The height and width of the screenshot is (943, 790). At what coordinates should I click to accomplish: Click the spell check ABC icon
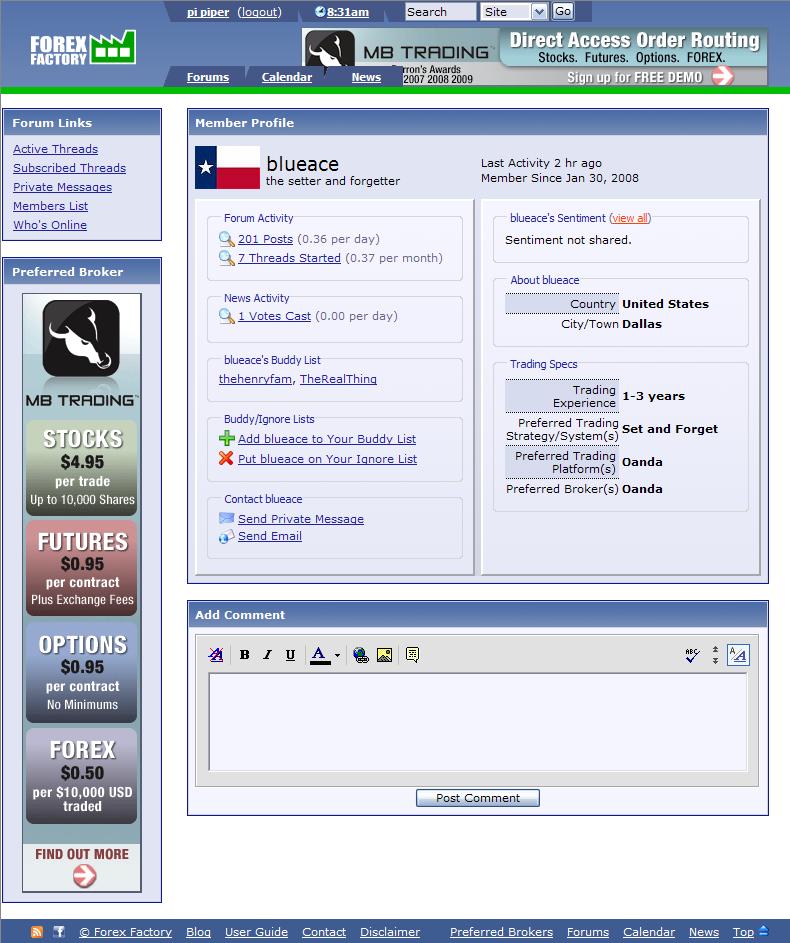pyautogui.click(x=692, y=655)
